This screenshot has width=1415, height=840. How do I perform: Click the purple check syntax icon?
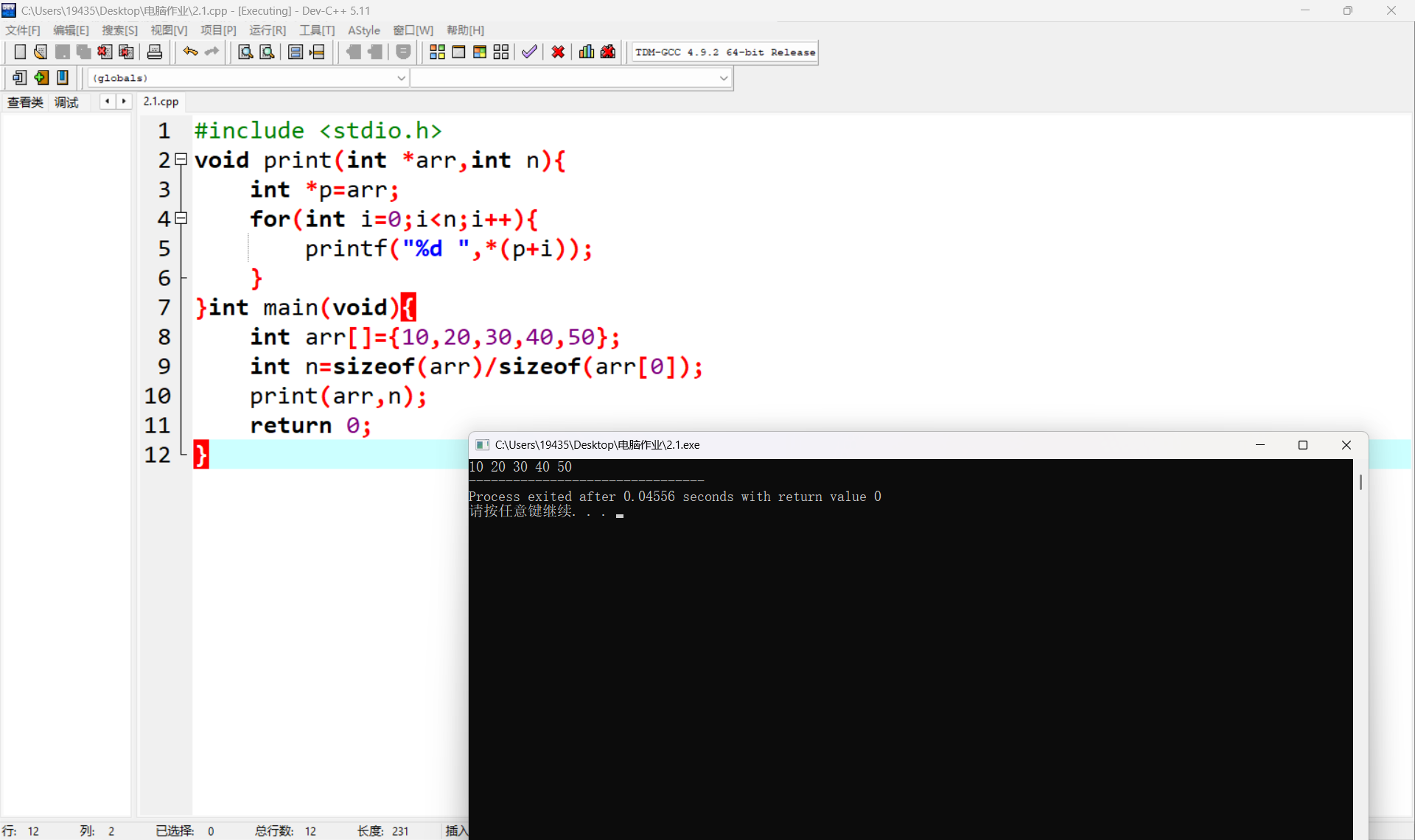529,52
